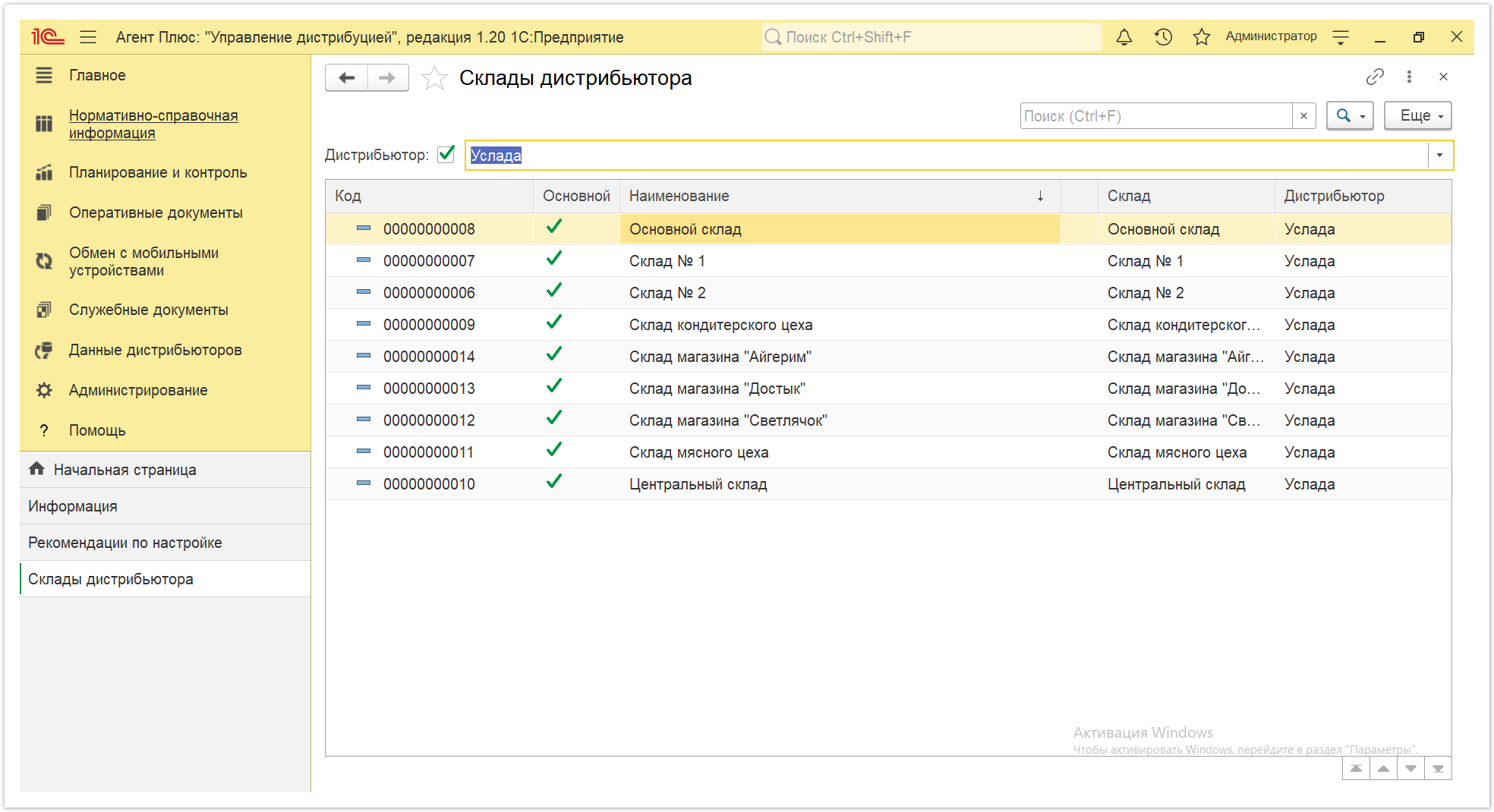The image size is (1494, 812).
Task: Open Служебные документы section
Action: click(149, 310)
